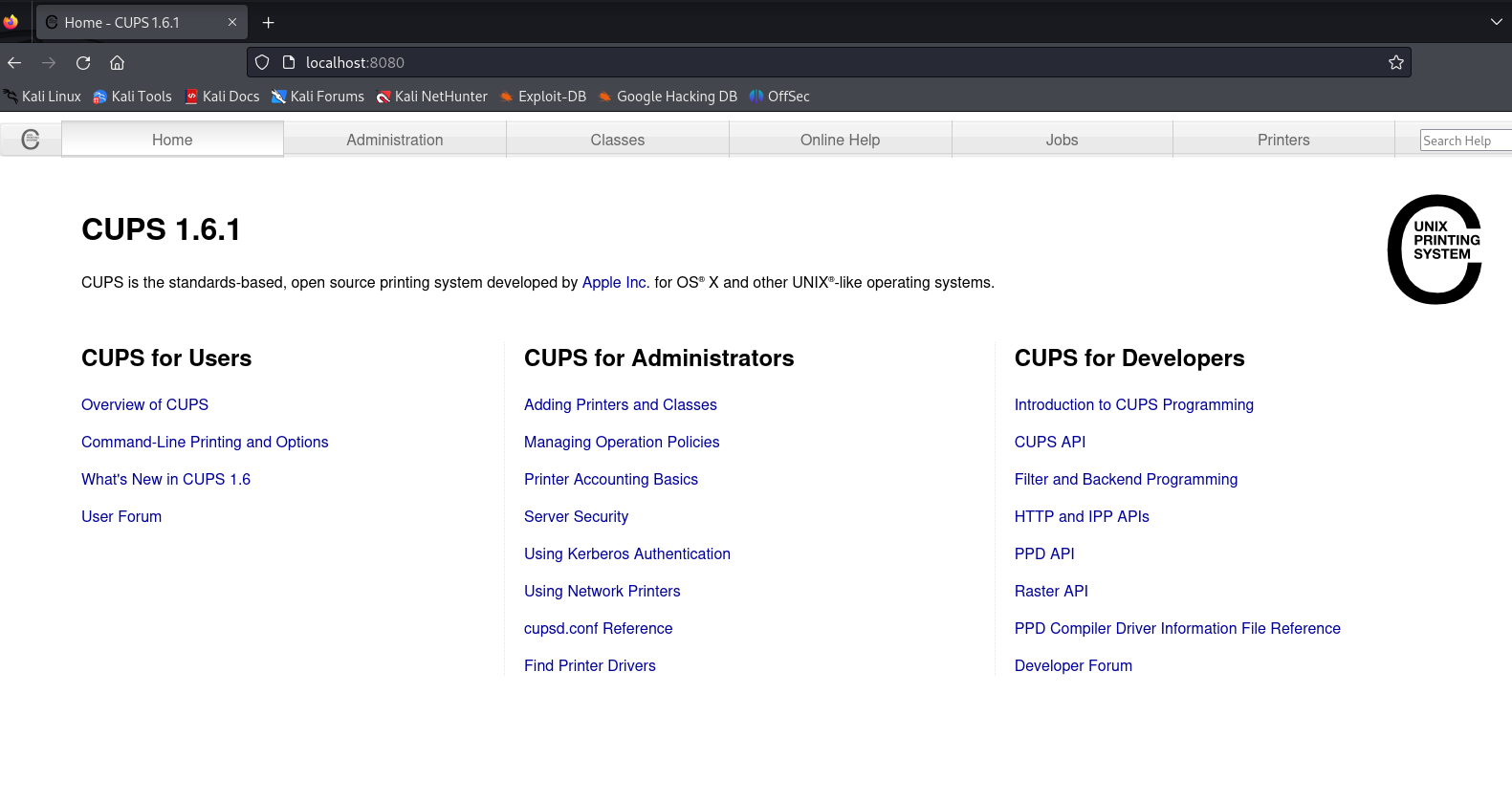Open Adding Printers and Classes link
The image size is (1512, 802).
(x=620, y=405)
